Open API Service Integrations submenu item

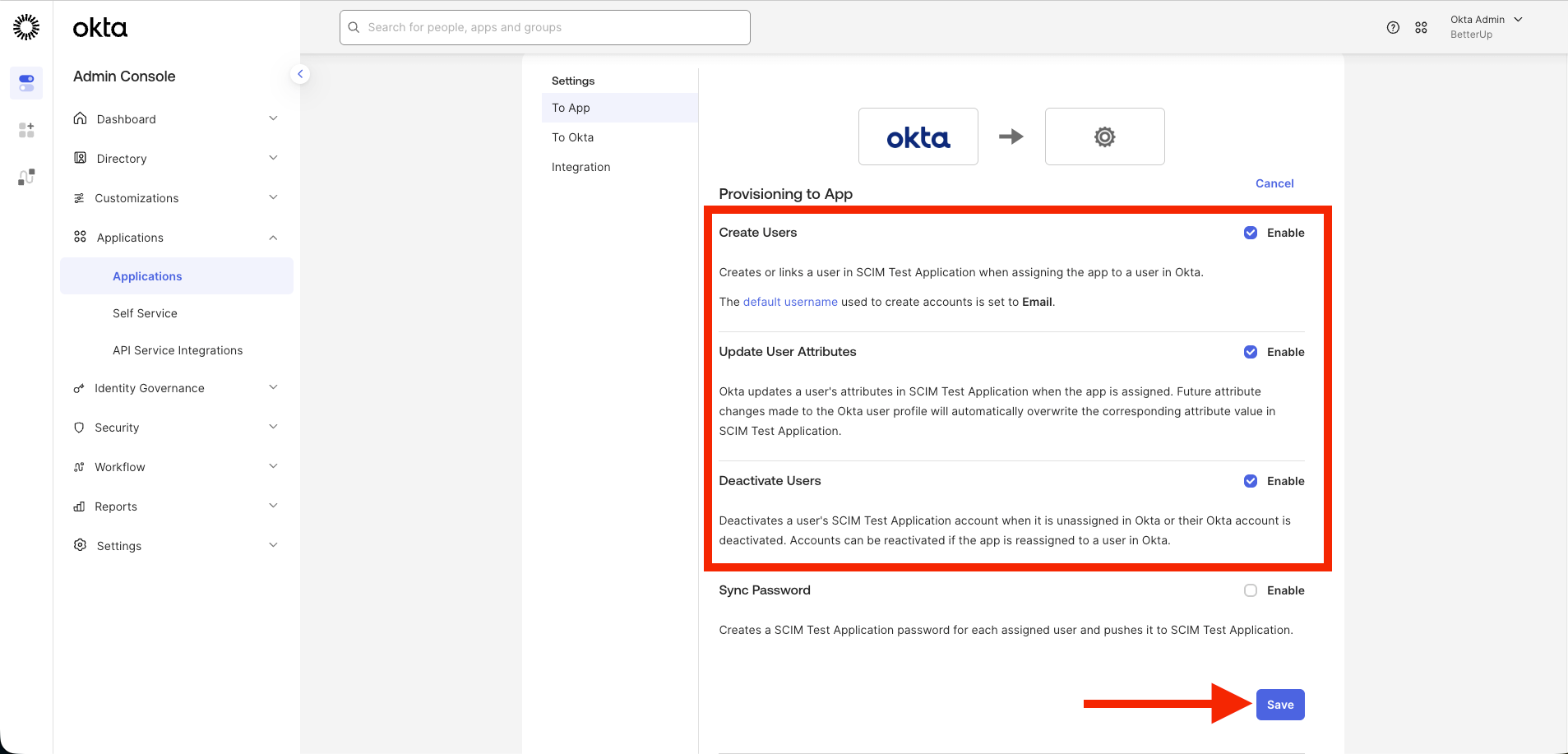[x=177, y=350]
